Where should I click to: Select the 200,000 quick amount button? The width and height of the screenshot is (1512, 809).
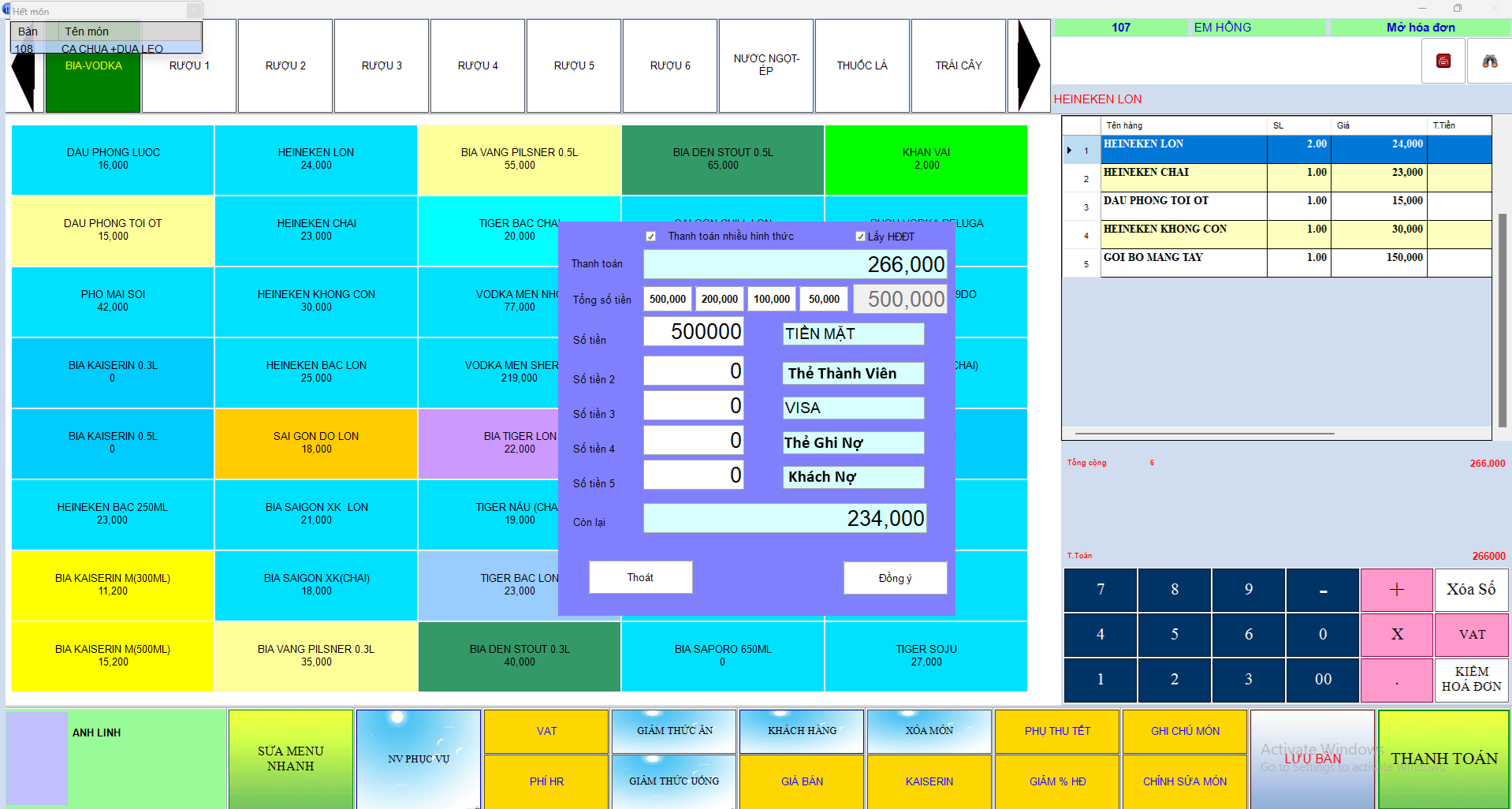tap(720, 299)
